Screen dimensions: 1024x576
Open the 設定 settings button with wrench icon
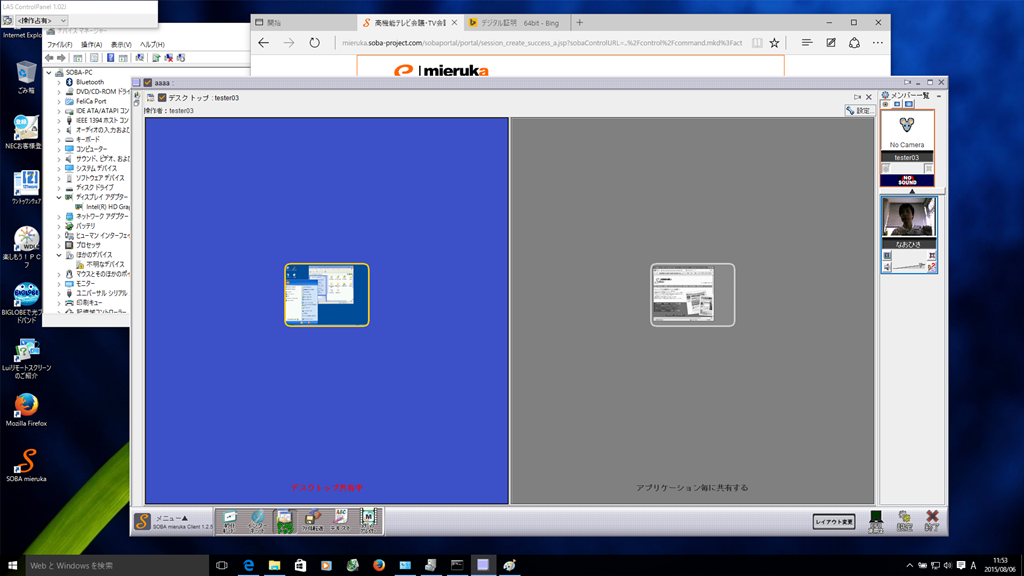(859, 110)
